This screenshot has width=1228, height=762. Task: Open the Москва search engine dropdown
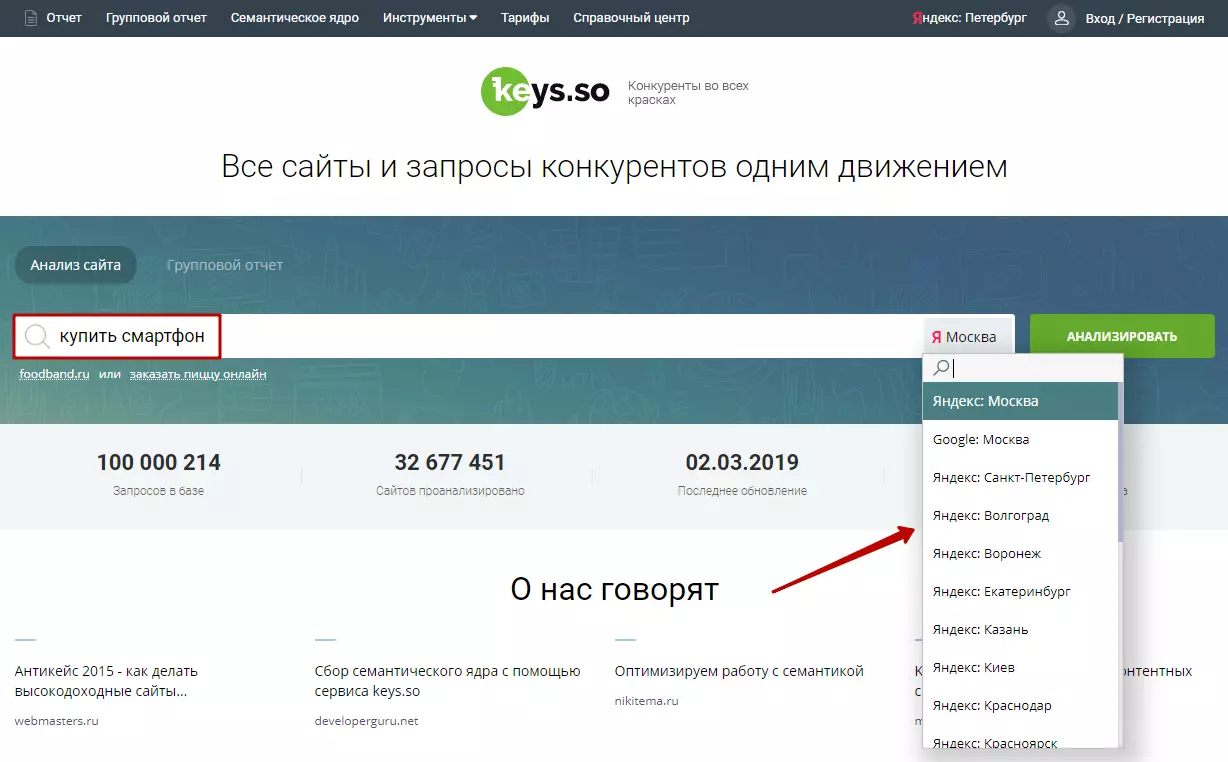(x=967, y=337)
